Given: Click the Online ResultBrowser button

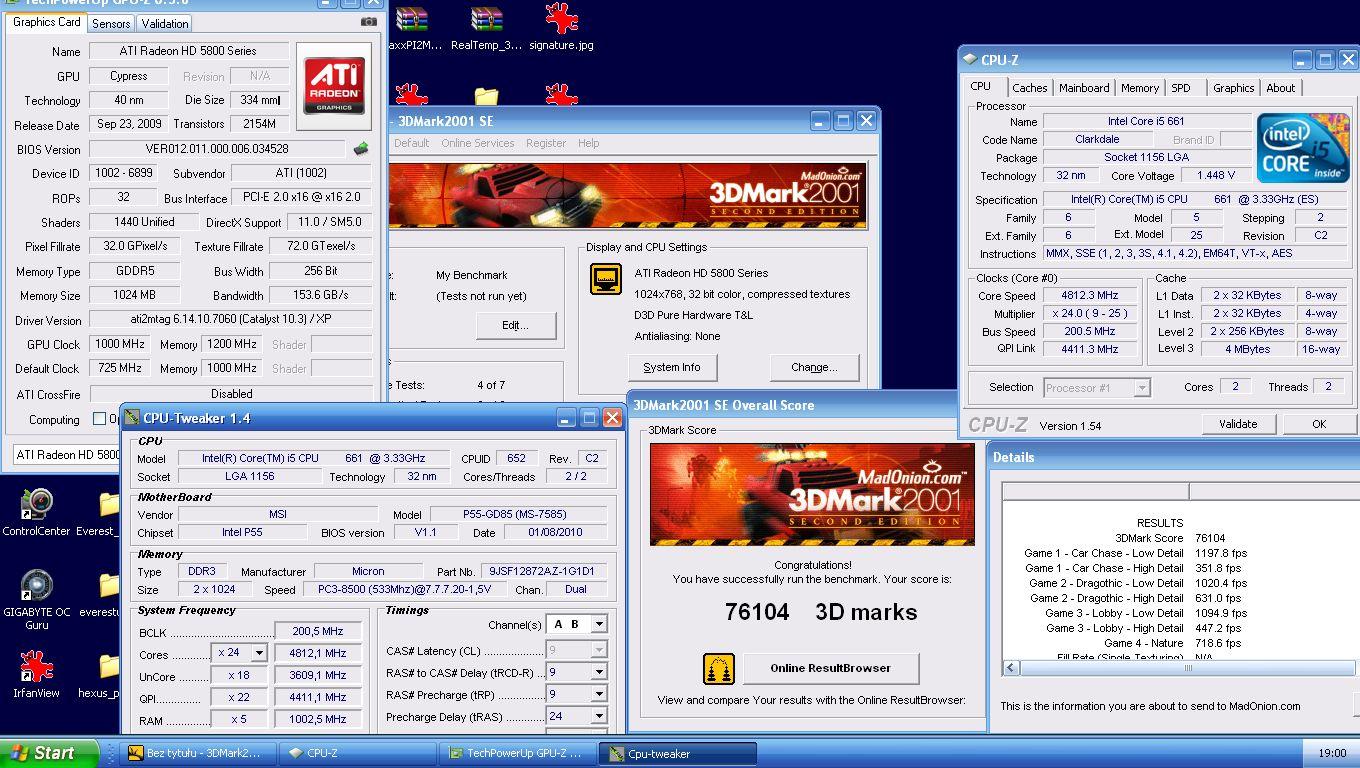Looking at the screenshot, I should [x=830, y=668].
